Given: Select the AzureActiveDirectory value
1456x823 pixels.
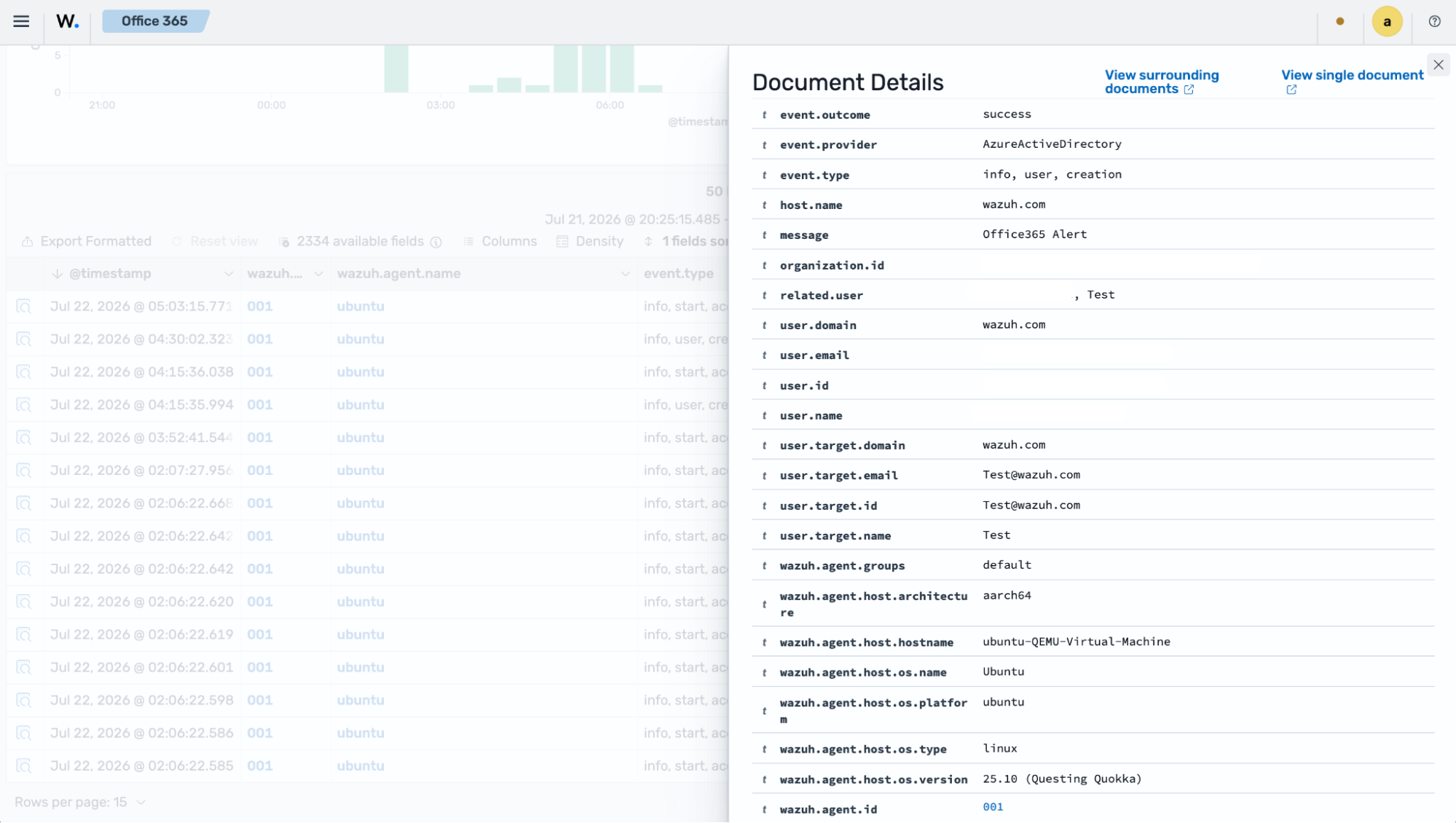Looking at the screenshot, I should coord(1052,144).
